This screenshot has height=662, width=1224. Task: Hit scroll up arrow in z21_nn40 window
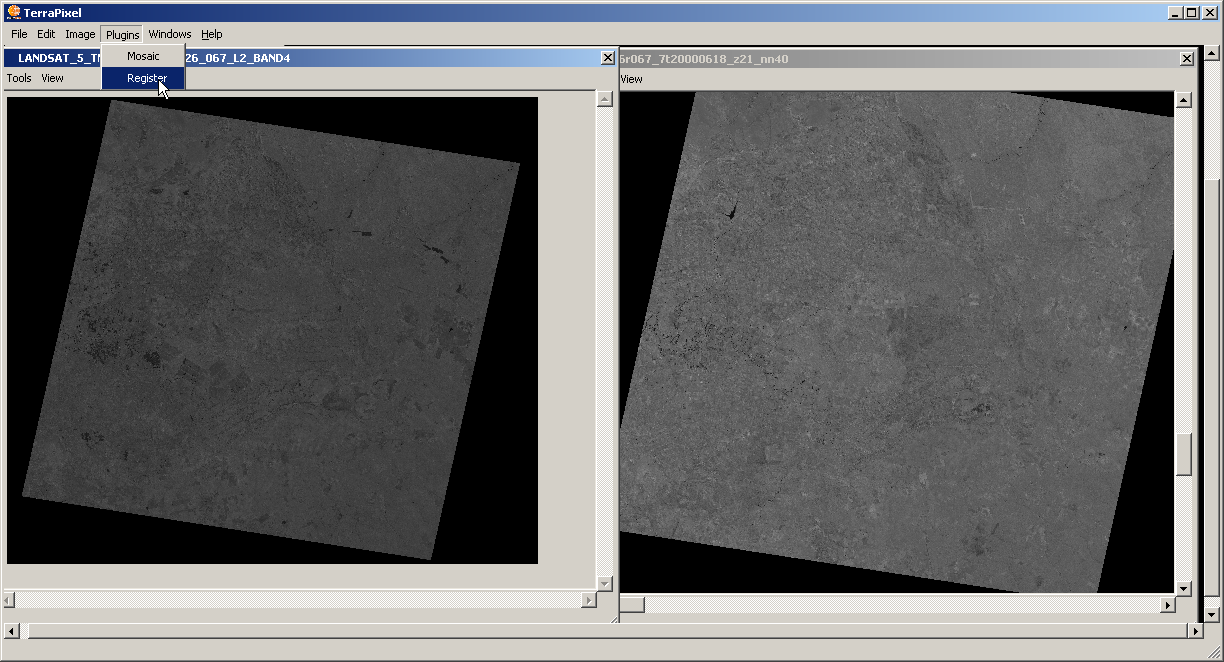(x=1184, y=100)
